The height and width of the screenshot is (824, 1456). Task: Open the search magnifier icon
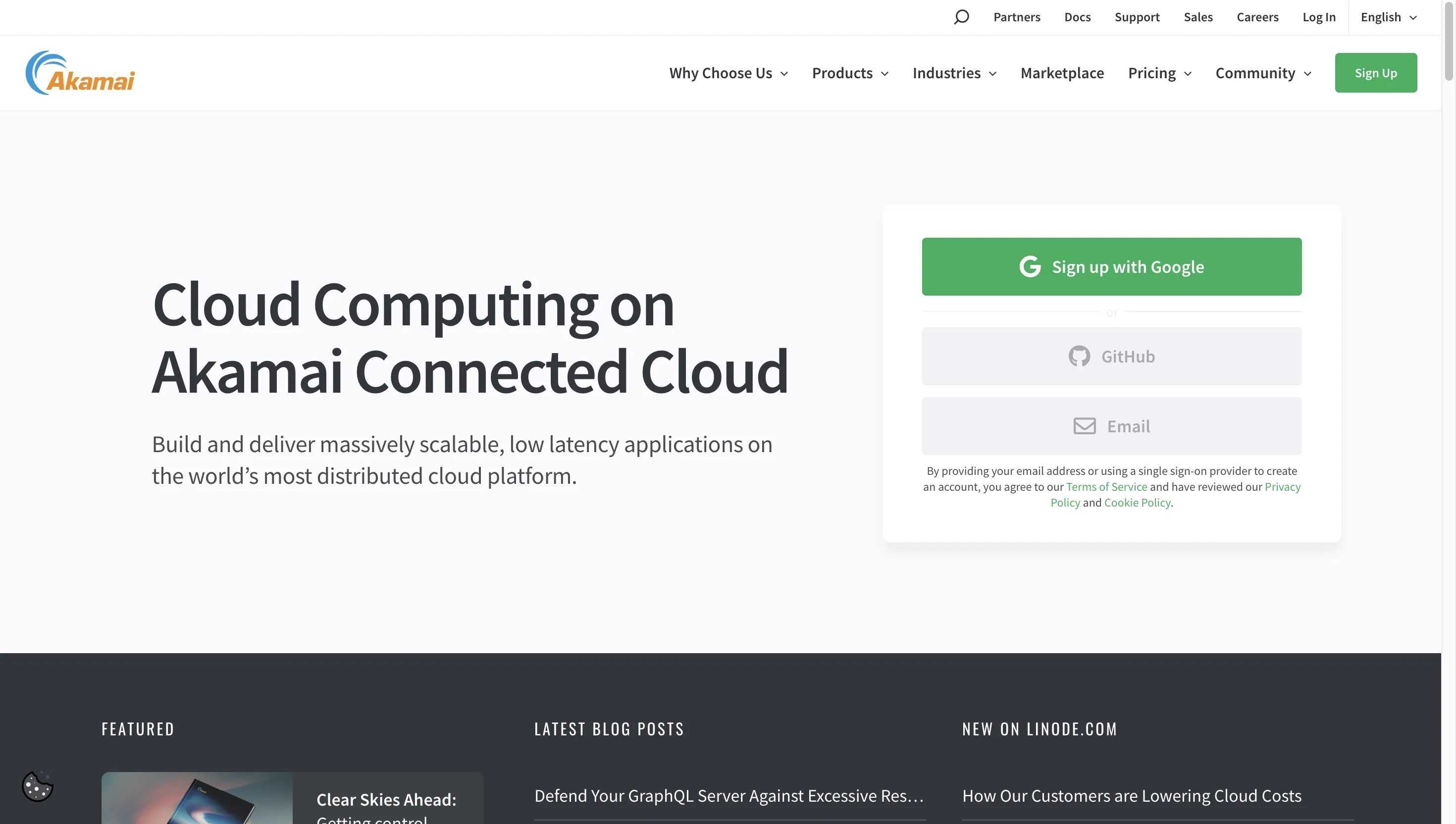(x=961, y=17)
